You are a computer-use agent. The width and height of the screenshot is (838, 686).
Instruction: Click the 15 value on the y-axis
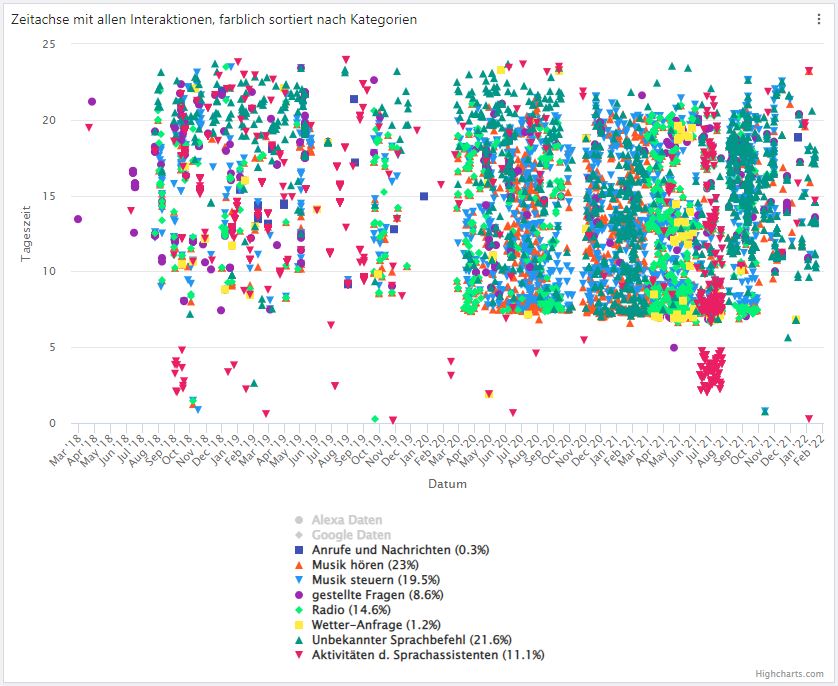tap(49, 196)
